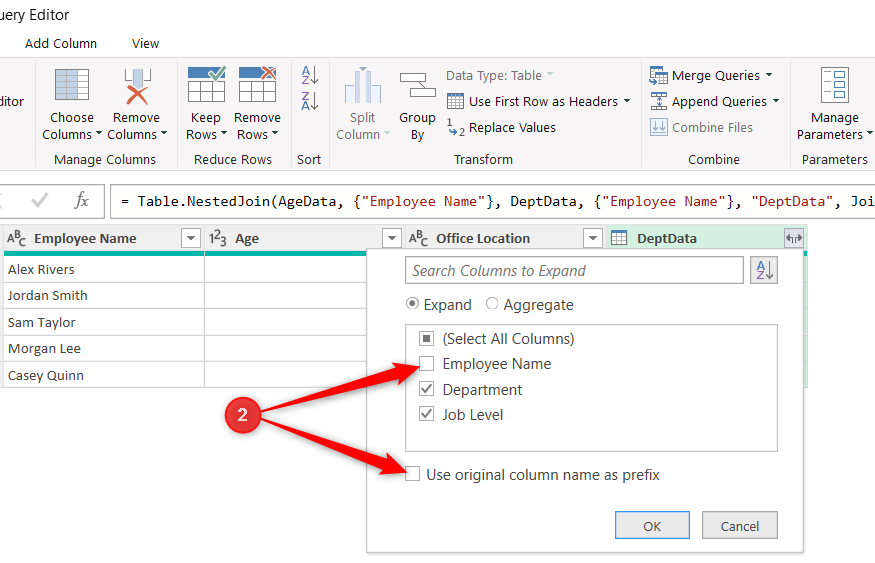Click the DeptData expand column icon
The height and width of the screenshot is (563, 875).
click(794, 239)
